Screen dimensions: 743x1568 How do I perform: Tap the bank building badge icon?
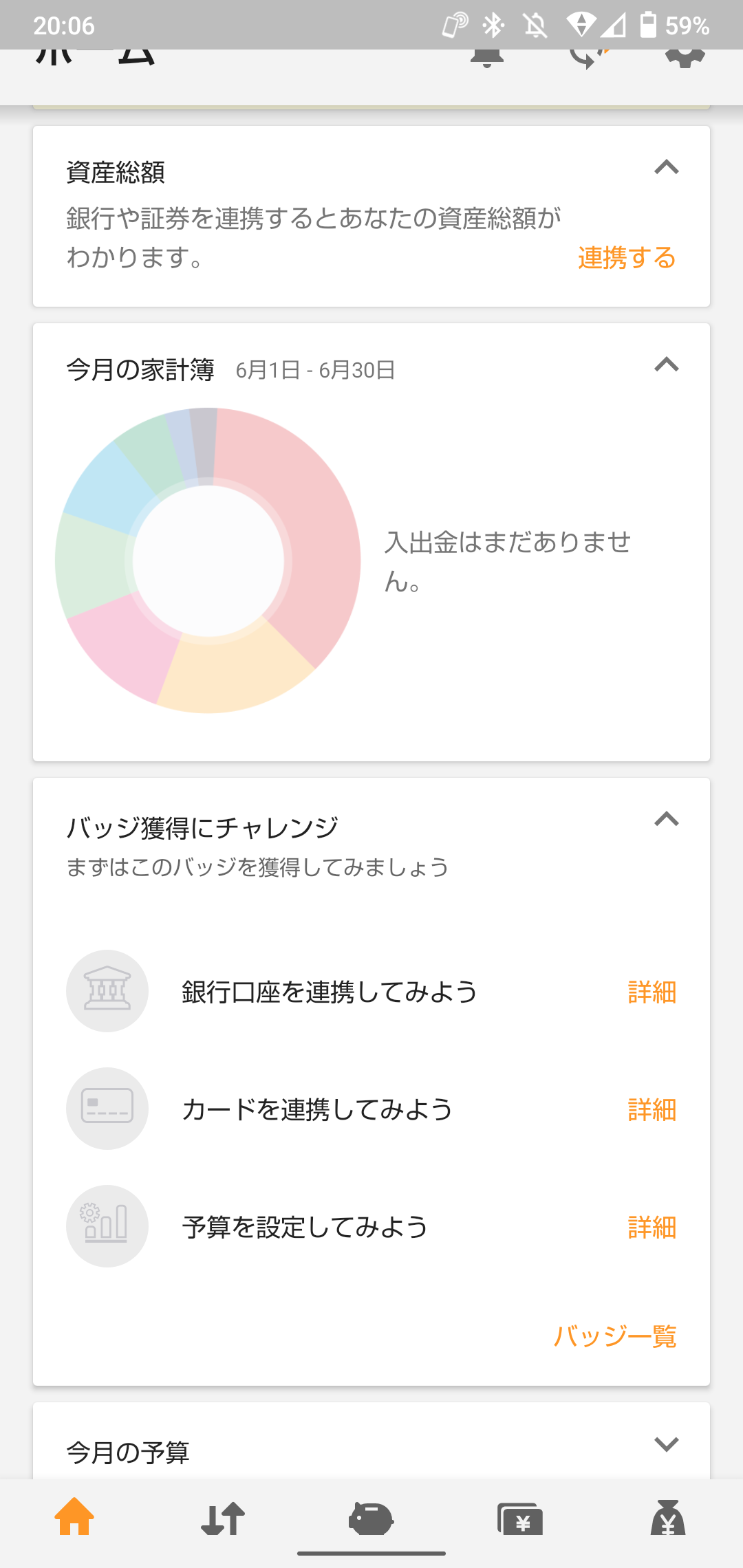pos(107,991)
